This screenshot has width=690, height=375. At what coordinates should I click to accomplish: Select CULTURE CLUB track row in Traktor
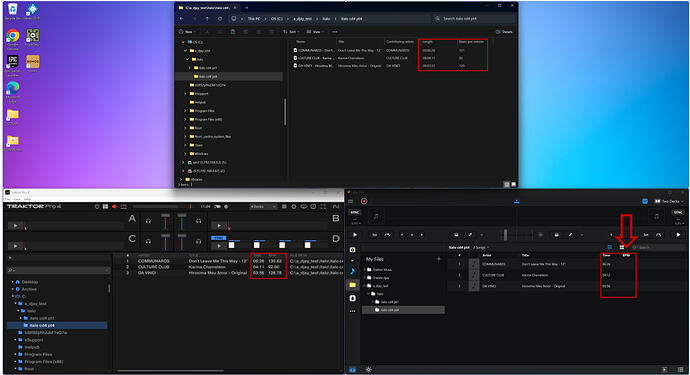[x=228, y=267]
